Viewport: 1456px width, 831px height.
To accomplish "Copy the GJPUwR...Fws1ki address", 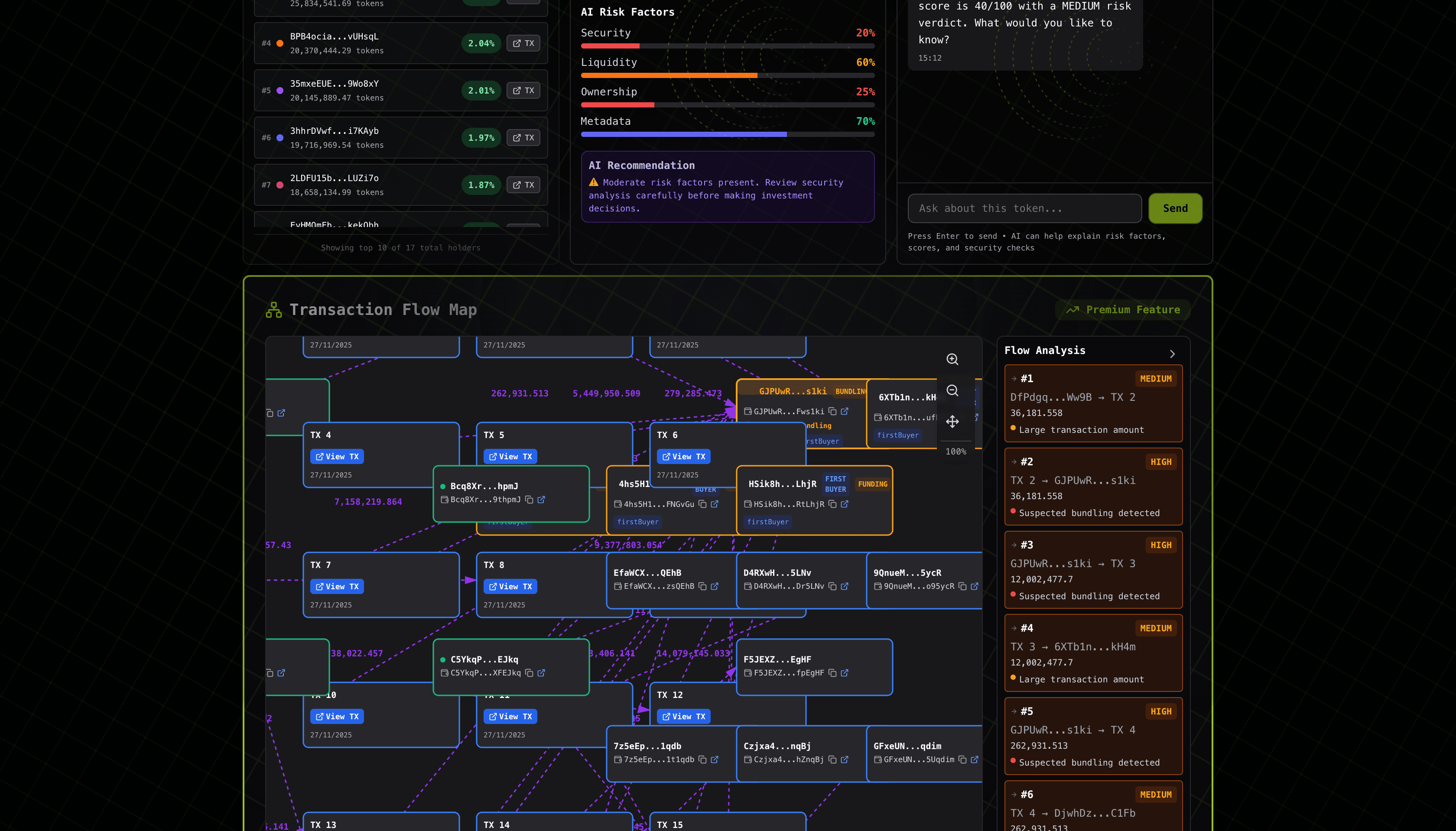I will [x=832, y=412].
